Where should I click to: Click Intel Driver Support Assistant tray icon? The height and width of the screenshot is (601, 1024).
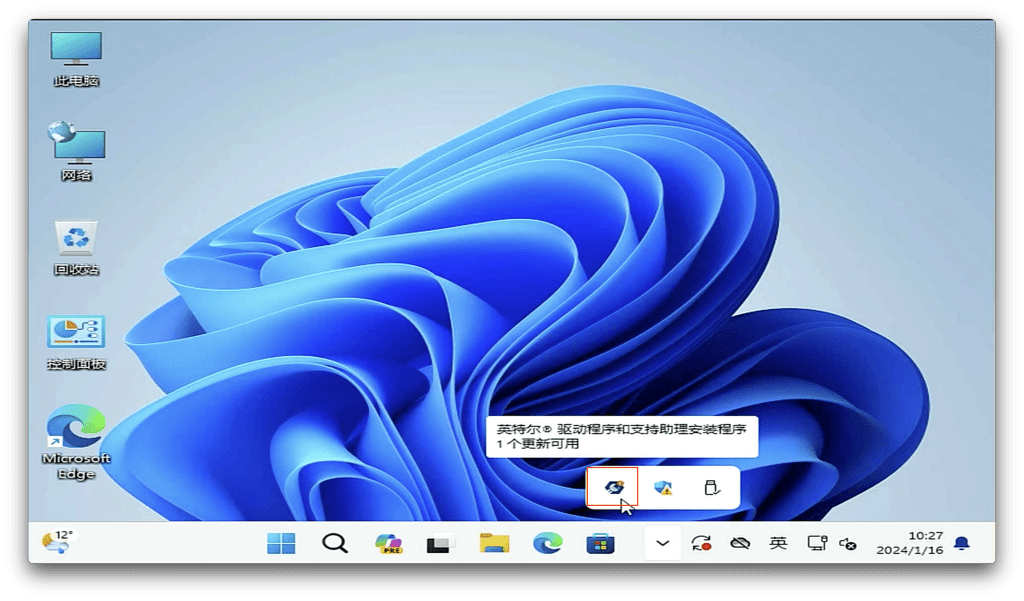pyautogui.click(x=613, y=487)
